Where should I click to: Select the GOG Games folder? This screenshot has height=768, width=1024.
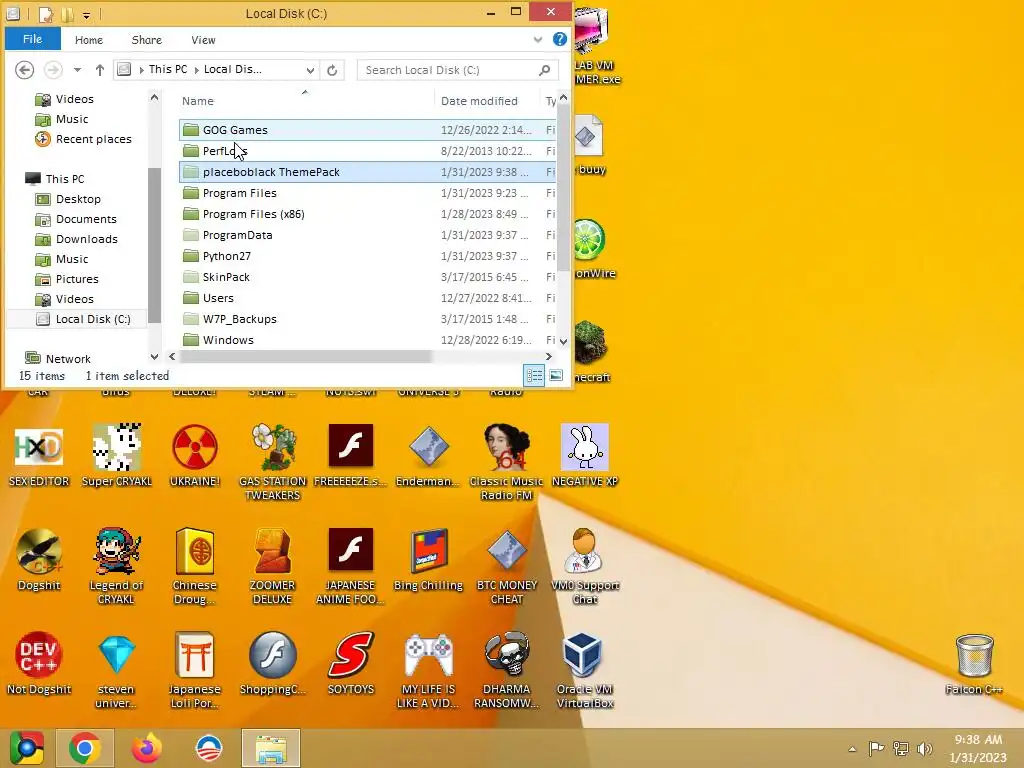pos(367,130)
